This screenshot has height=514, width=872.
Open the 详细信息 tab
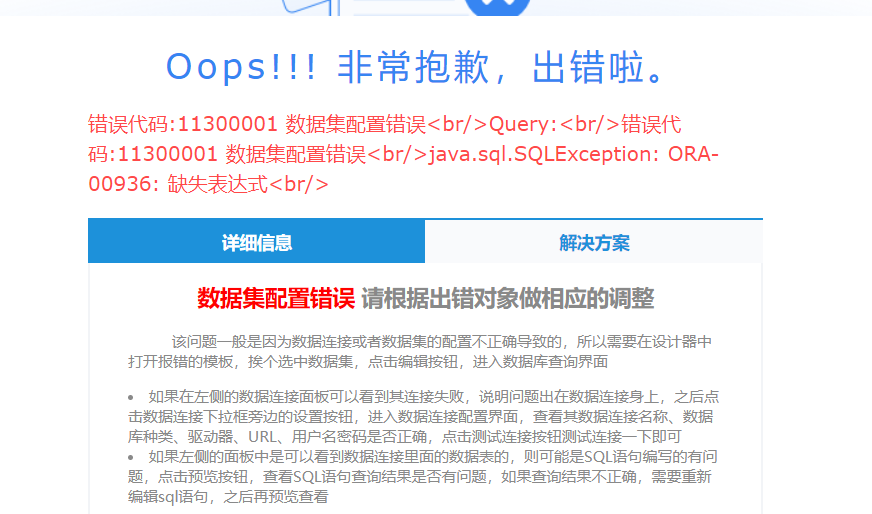tap(256, 241)
